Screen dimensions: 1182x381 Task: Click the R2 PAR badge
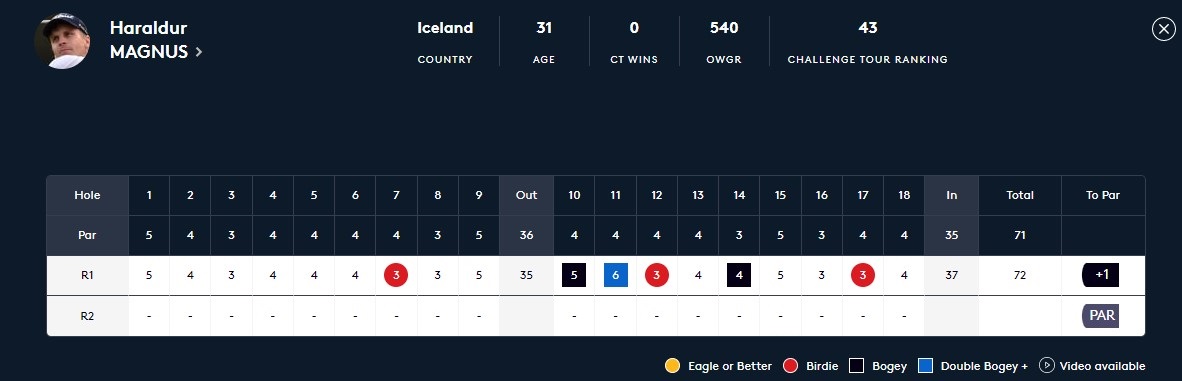[x=1101, y=315]
